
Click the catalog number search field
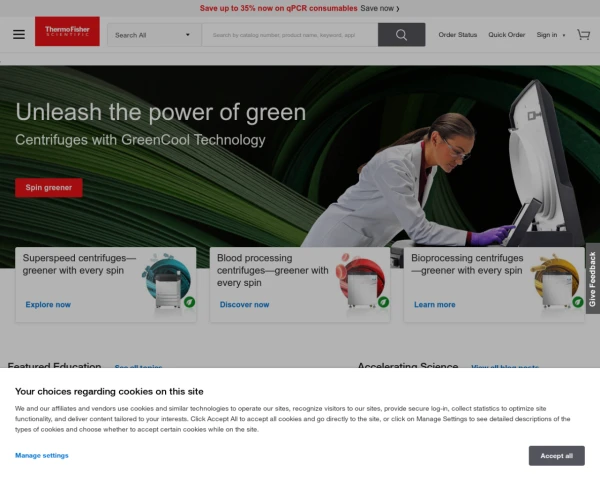(290, 35)
